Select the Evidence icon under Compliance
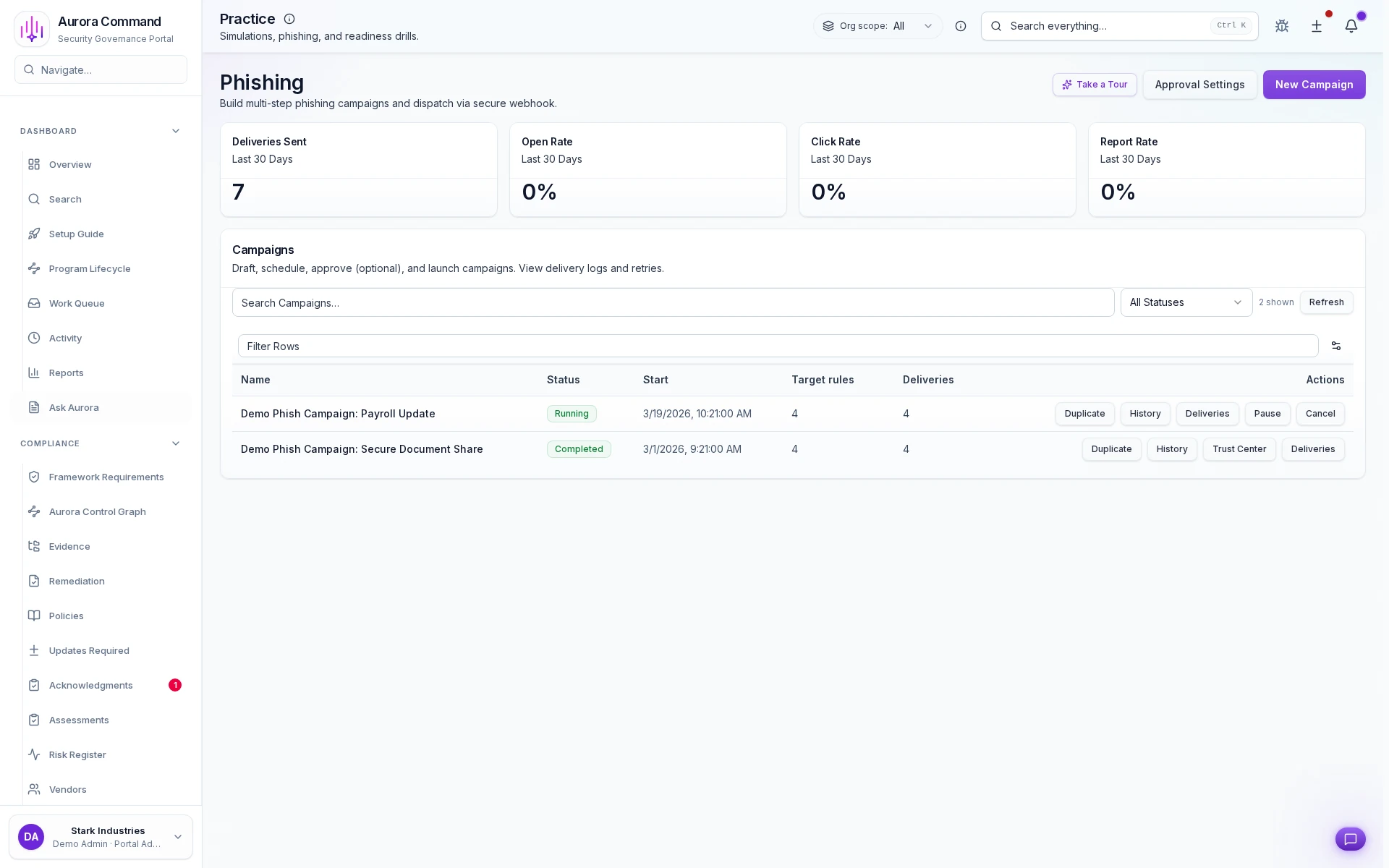The width and height of the screenshot is (1389, 868). click(33, 546)
